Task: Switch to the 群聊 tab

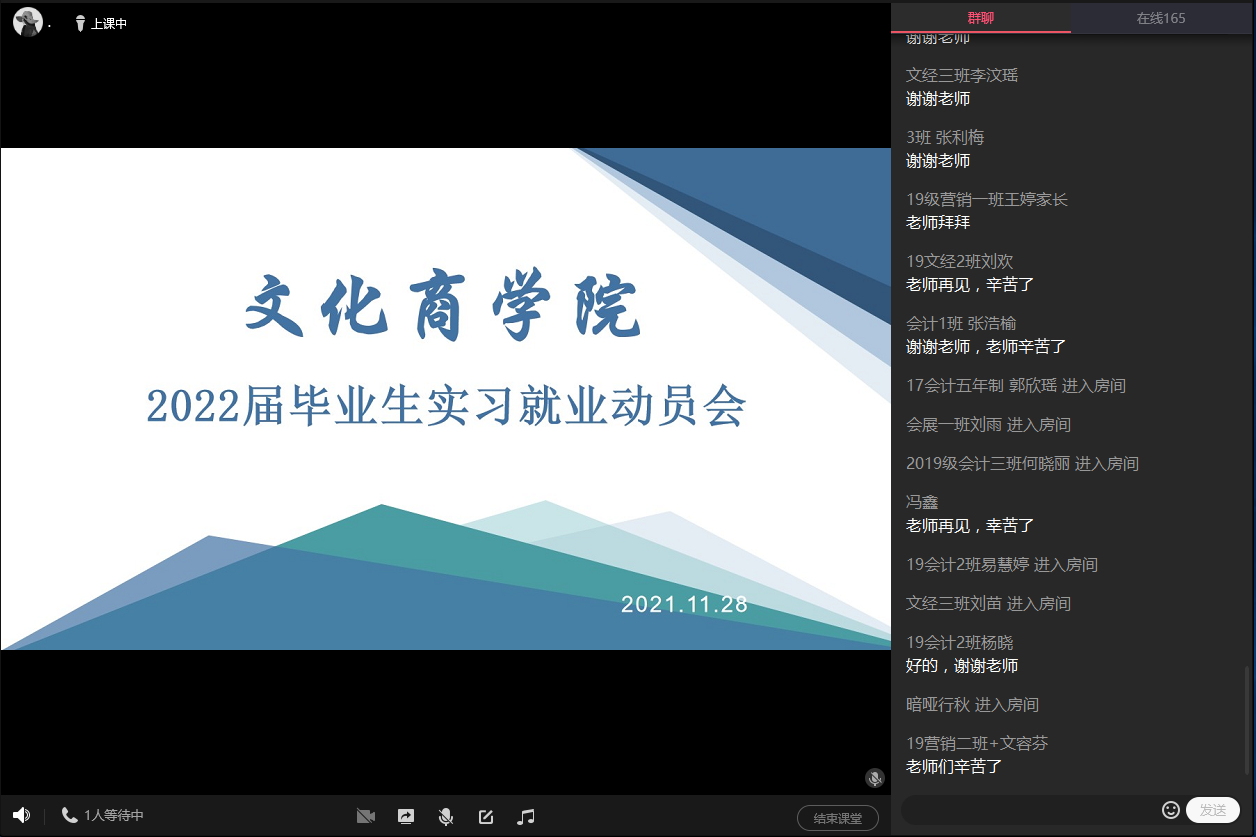Action: [981, 18]
